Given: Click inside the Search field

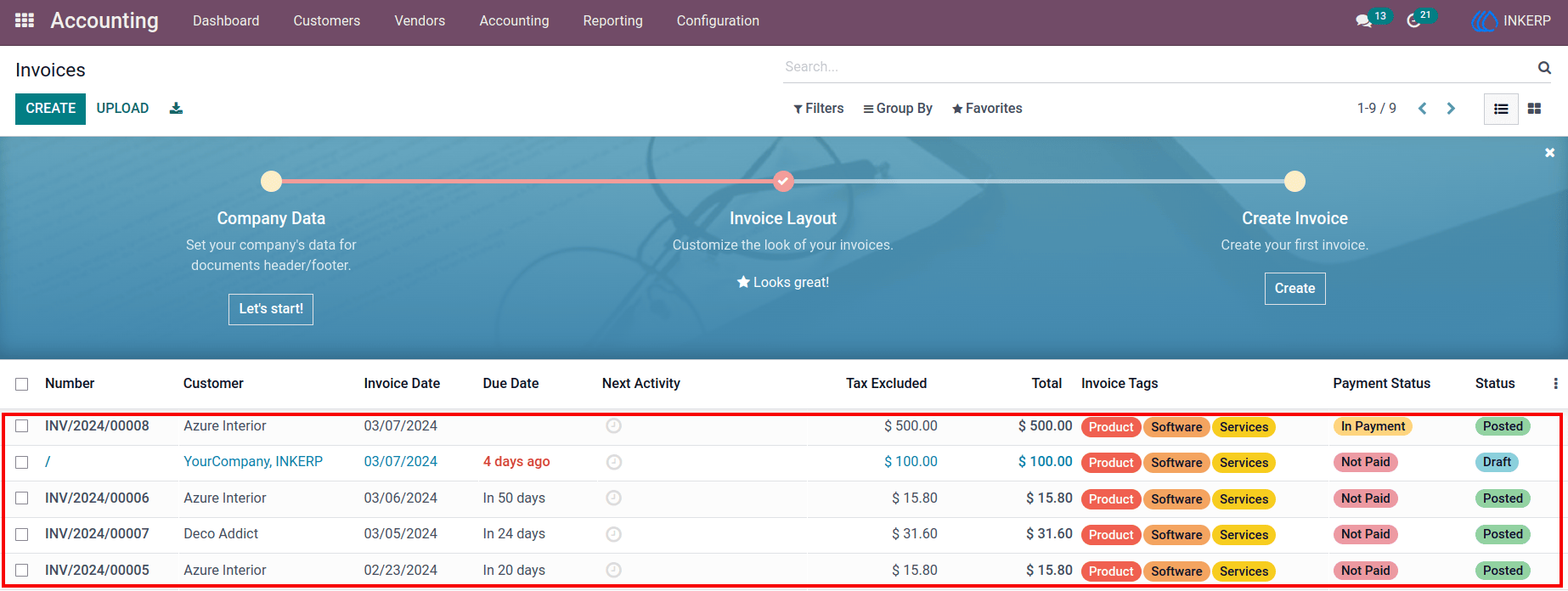Looking at the screenshot, I should pos(1155,67).
